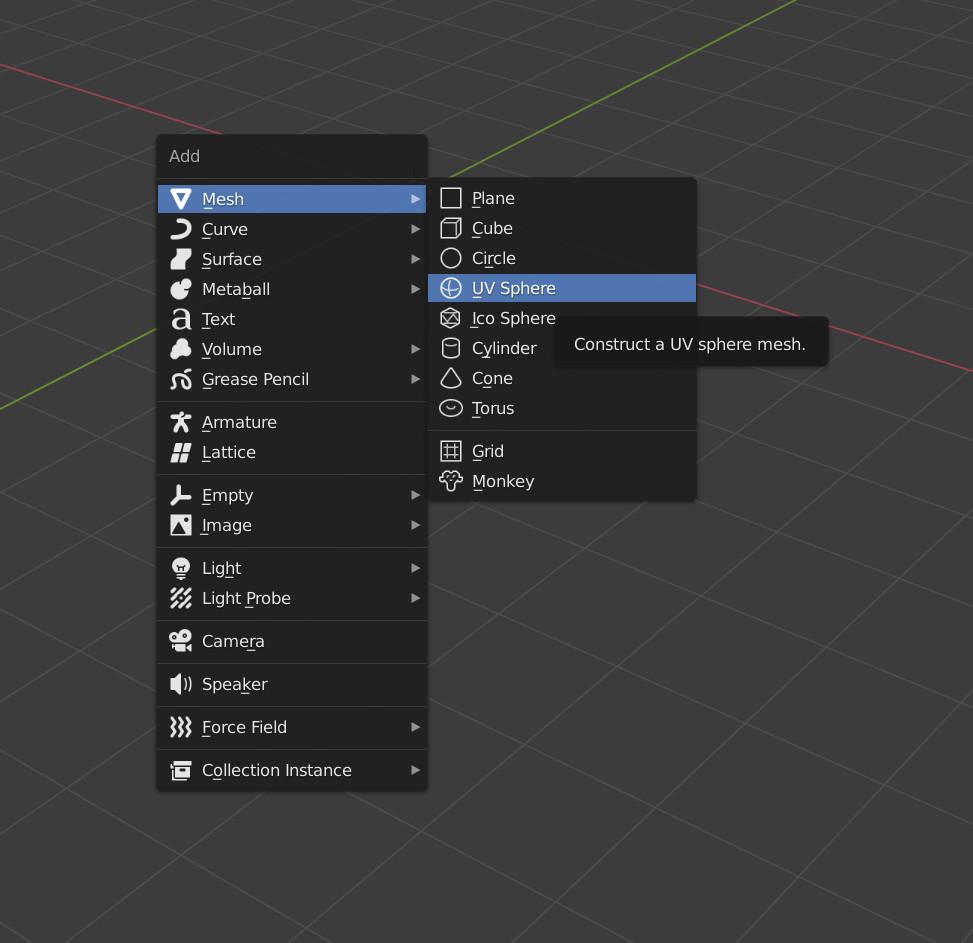Image resolution: width=973 pixels, height=943 pixels.
Task: Click the Cube icon in Mesh submenu
Action: [451, 228]
